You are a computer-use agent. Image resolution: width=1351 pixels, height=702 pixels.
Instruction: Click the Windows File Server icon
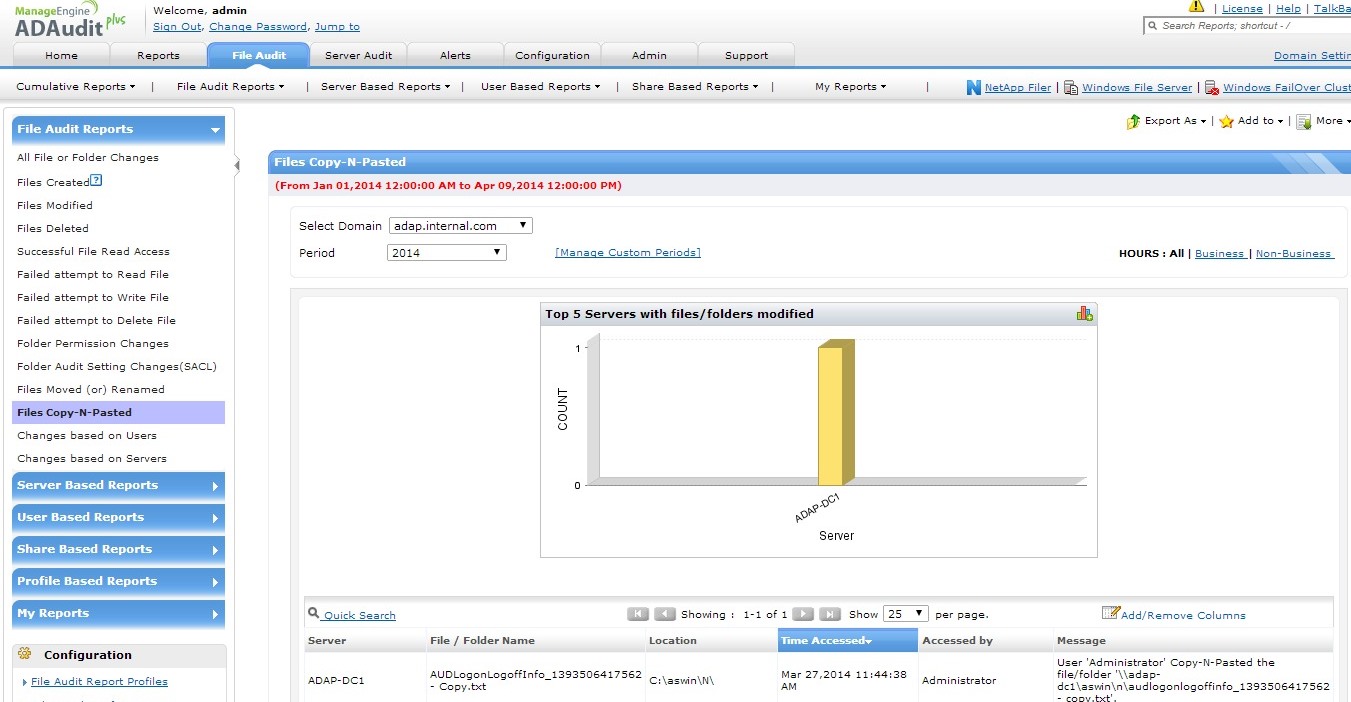pos(1070,87)
